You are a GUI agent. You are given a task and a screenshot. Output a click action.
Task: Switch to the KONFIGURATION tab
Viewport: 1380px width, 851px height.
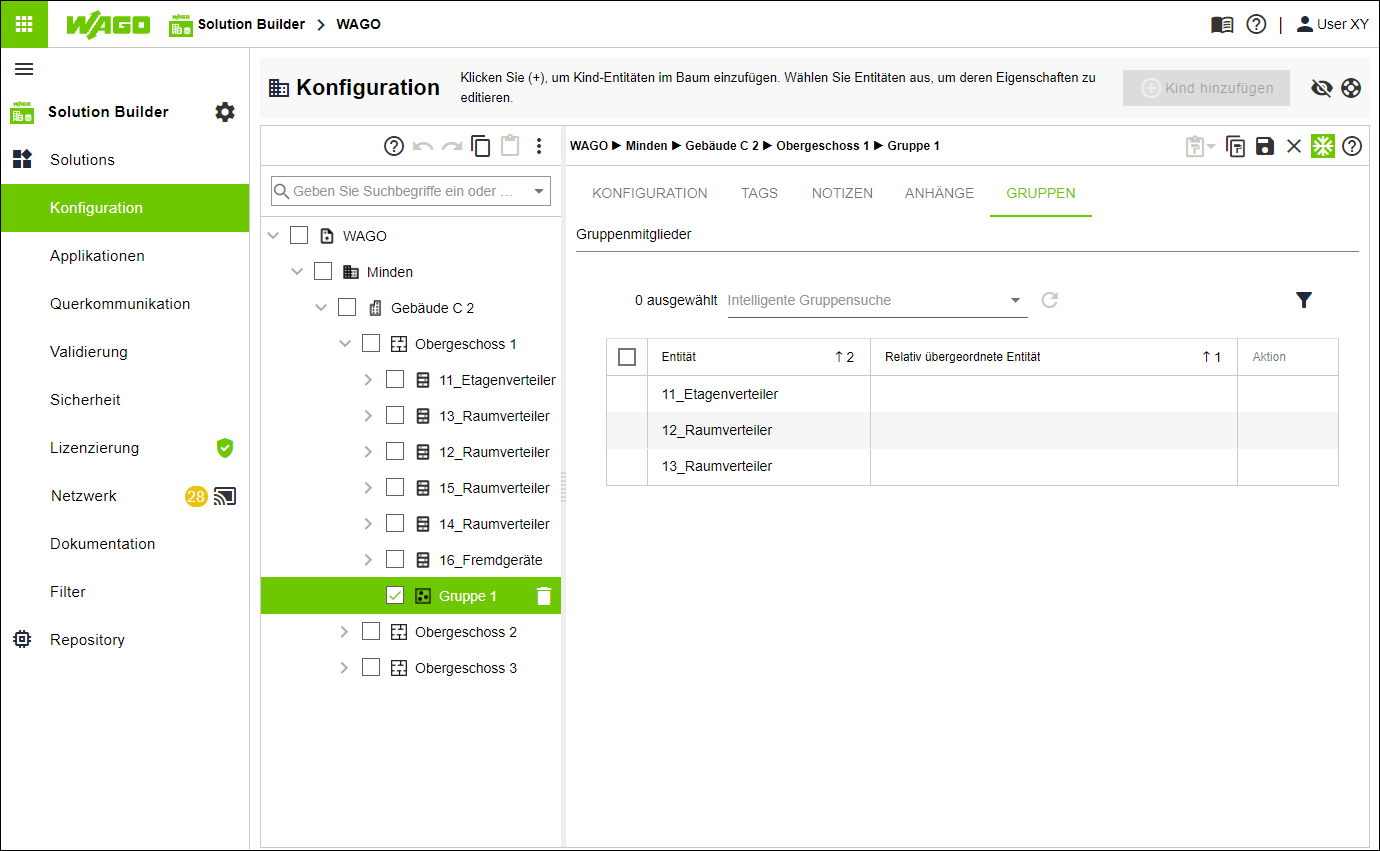pos(650,193)
